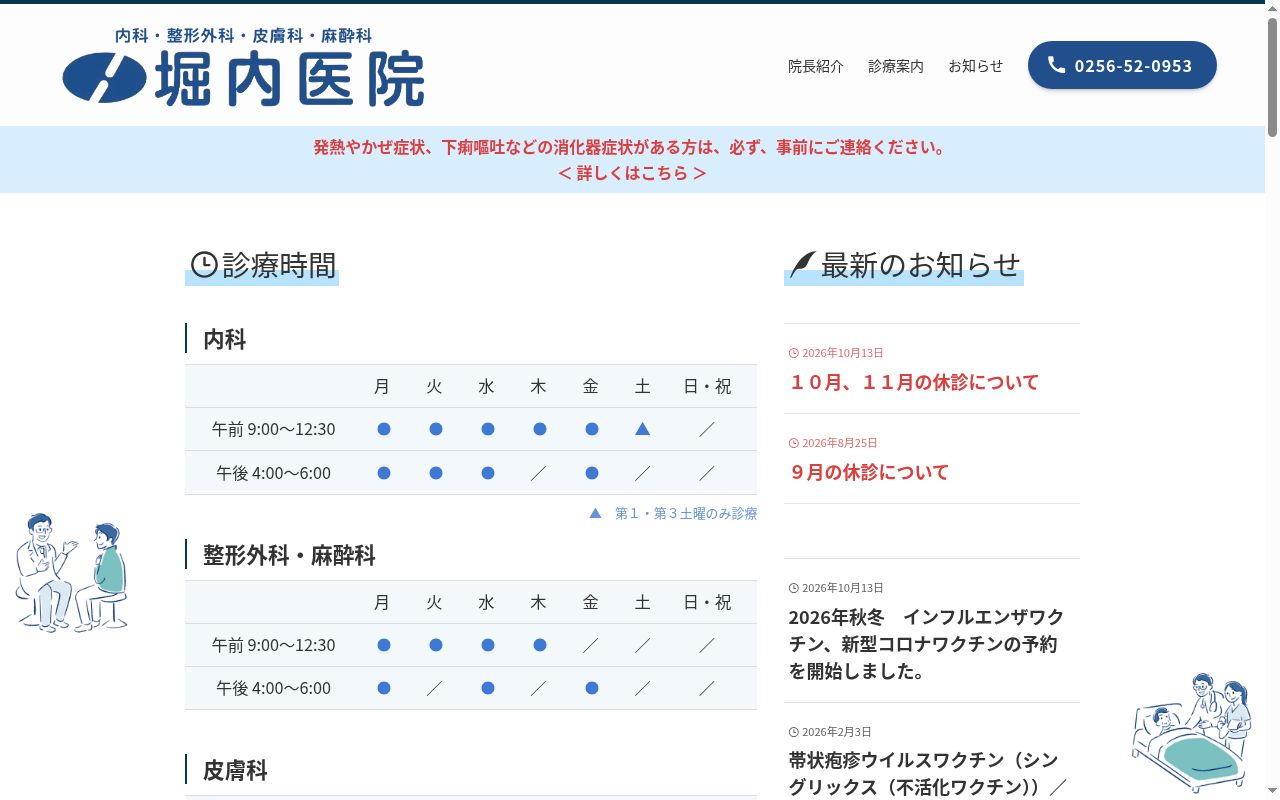The image size is (1280, 800).
Task: Click the 皮膚科 section heading
Action: 236,770
